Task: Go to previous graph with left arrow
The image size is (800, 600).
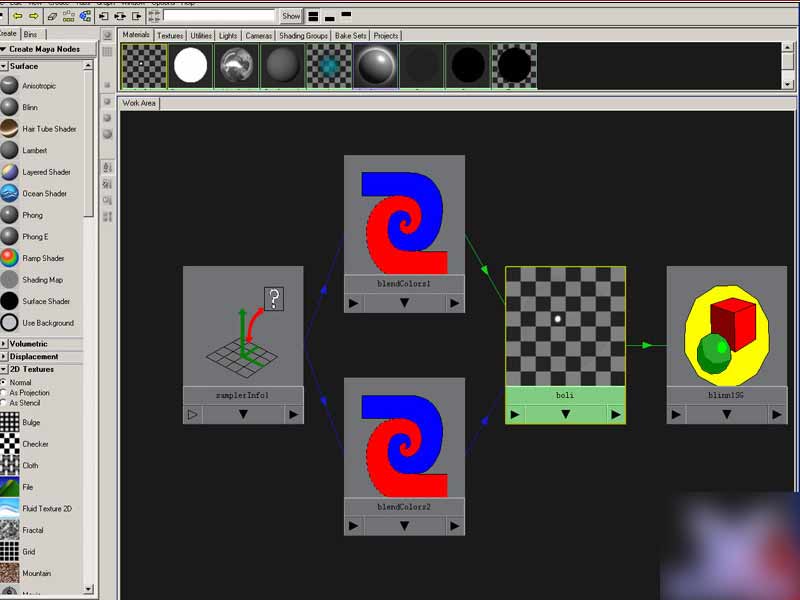Action: click(x=18, y=16)
